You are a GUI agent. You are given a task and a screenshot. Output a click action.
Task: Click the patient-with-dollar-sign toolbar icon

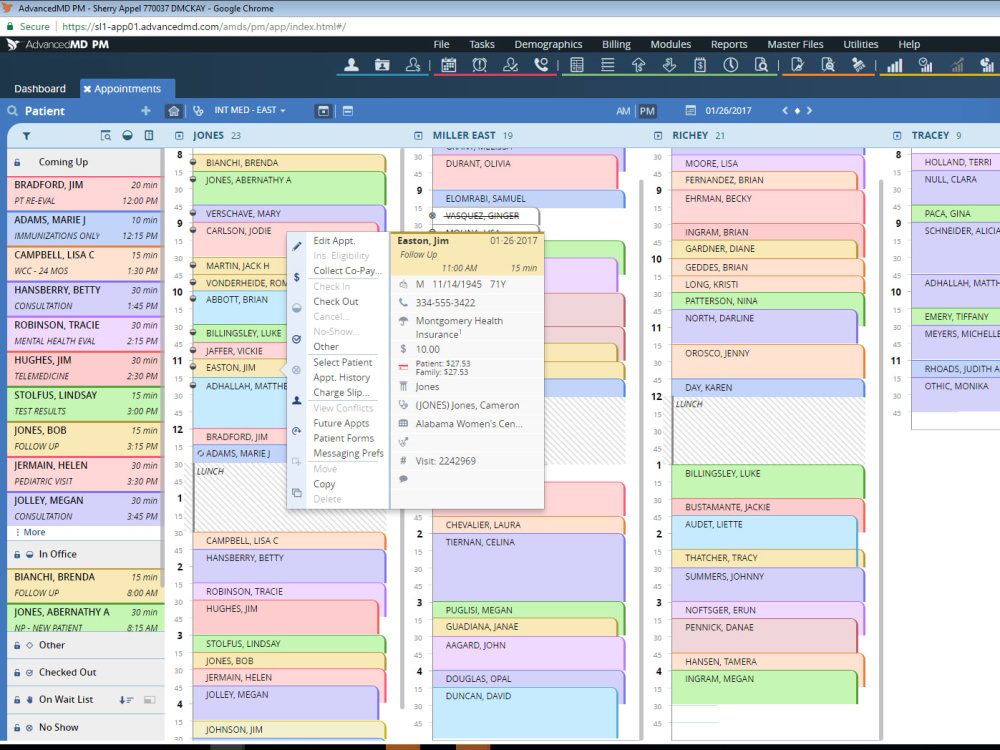click(413, 65)
